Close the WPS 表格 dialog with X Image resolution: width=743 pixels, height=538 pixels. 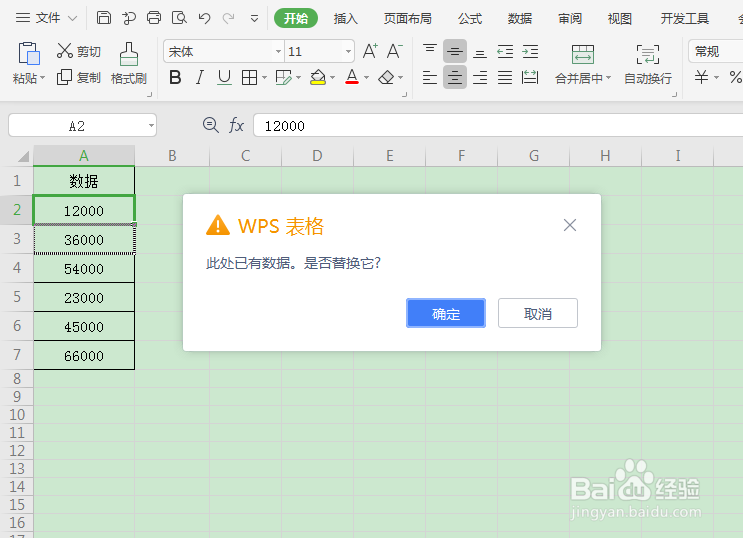click(x=570, y=225)
